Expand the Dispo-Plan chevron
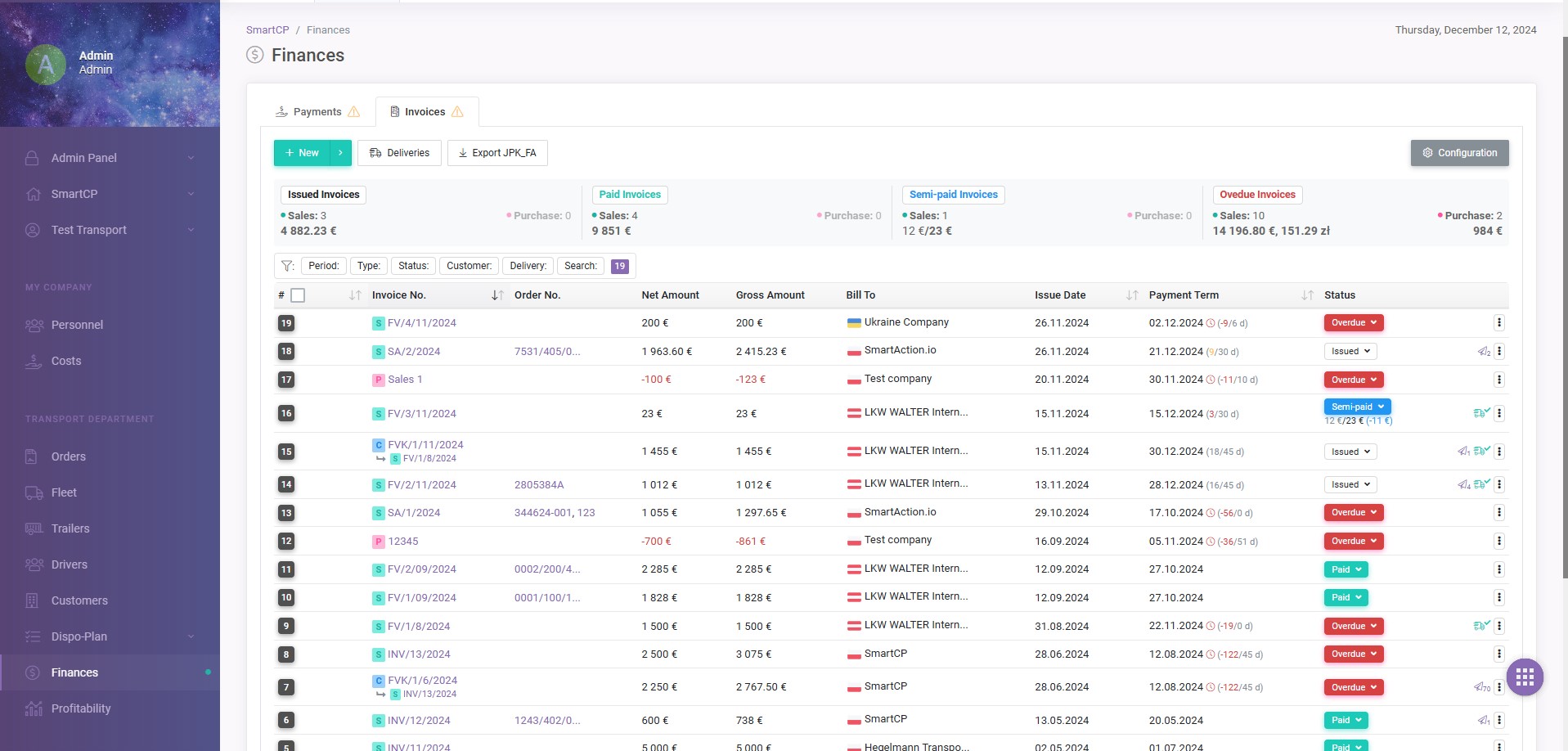 191,636
